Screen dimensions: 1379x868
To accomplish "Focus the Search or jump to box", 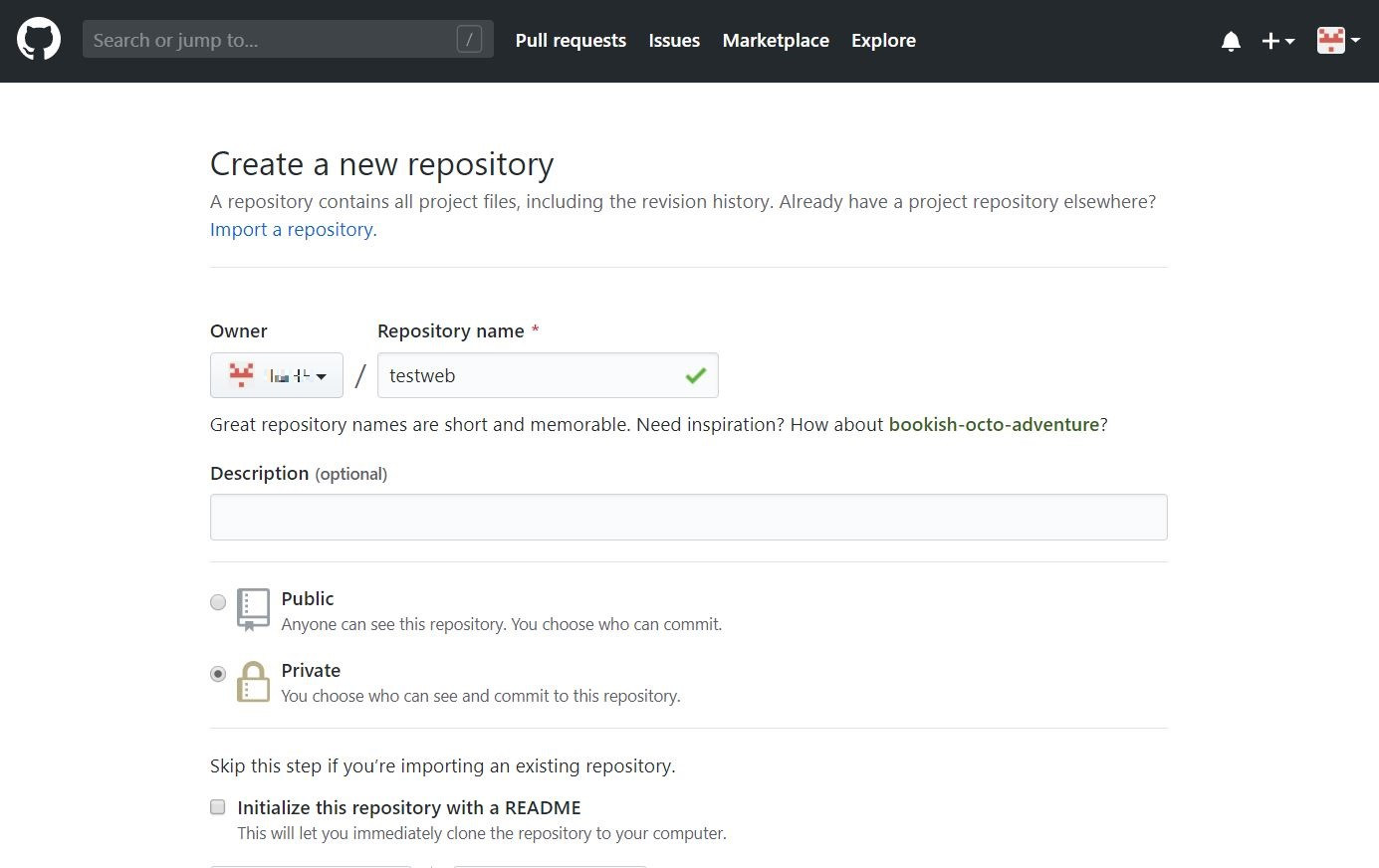I will [269, 40].
